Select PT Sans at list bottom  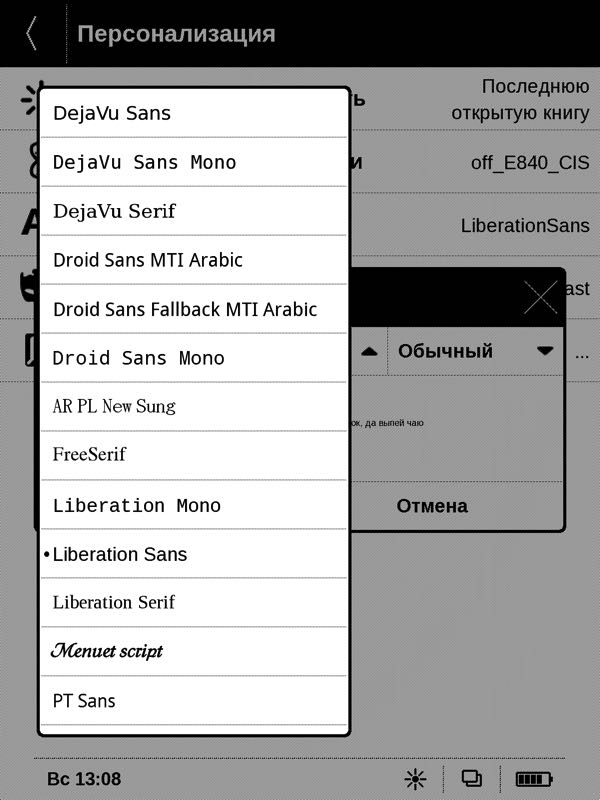click(194, 701)
